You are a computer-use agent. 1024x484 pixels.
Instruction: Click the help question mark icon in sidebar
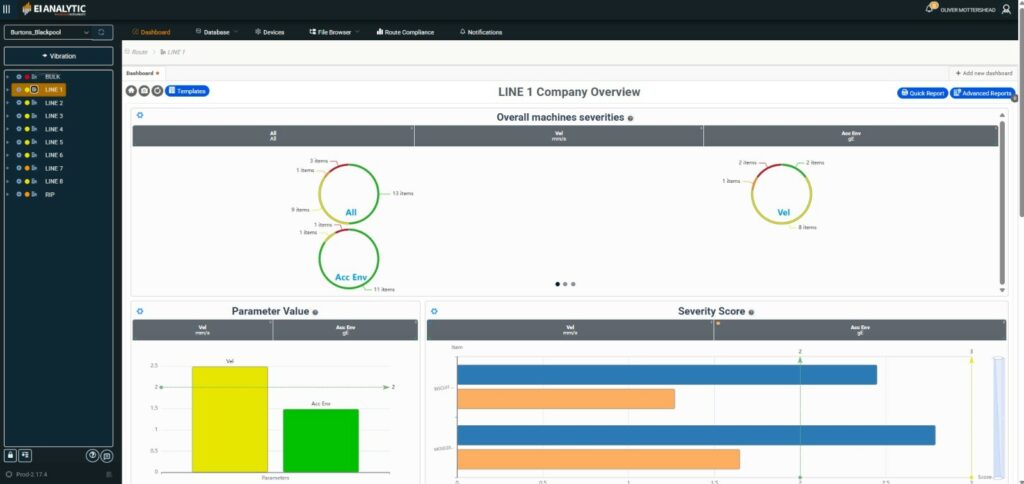[92, 455]
